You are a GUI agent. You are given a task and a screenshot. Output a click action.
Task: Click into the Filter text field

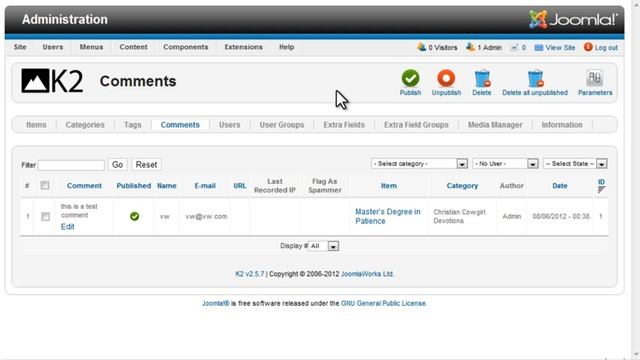point(71,165)
